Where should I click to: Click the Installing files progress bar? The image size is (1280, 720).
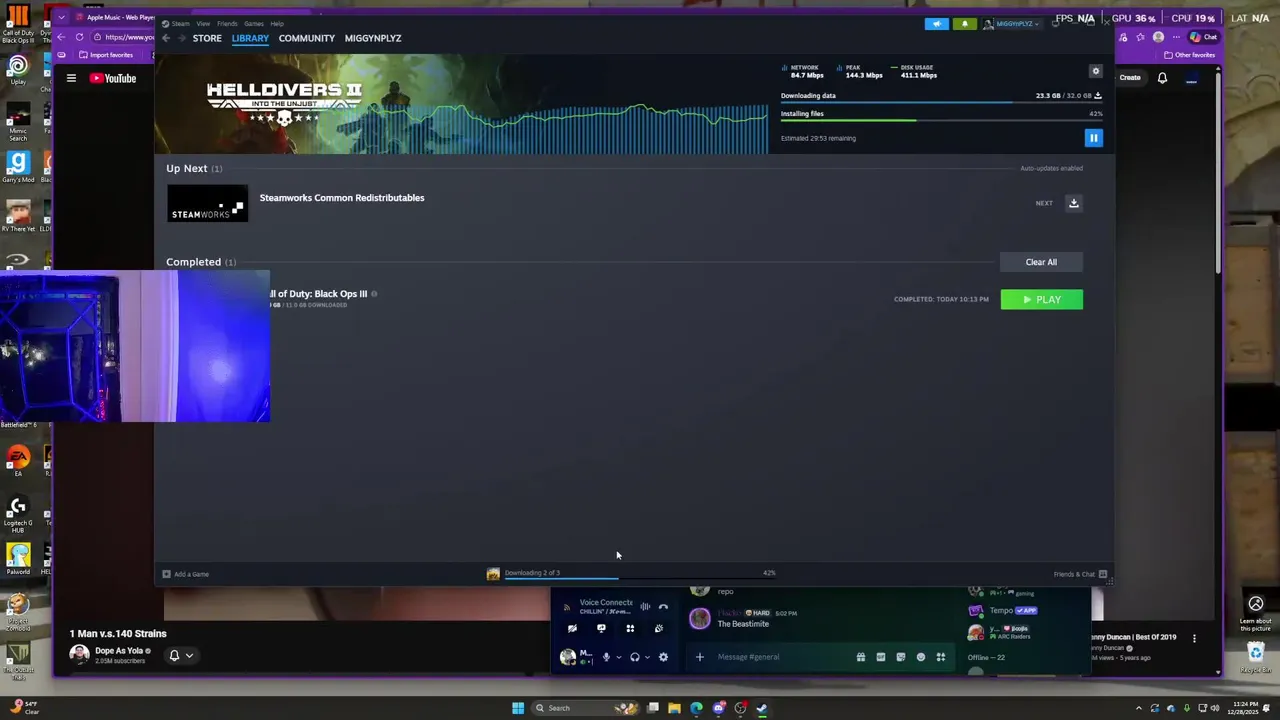[x=941, y=120]
